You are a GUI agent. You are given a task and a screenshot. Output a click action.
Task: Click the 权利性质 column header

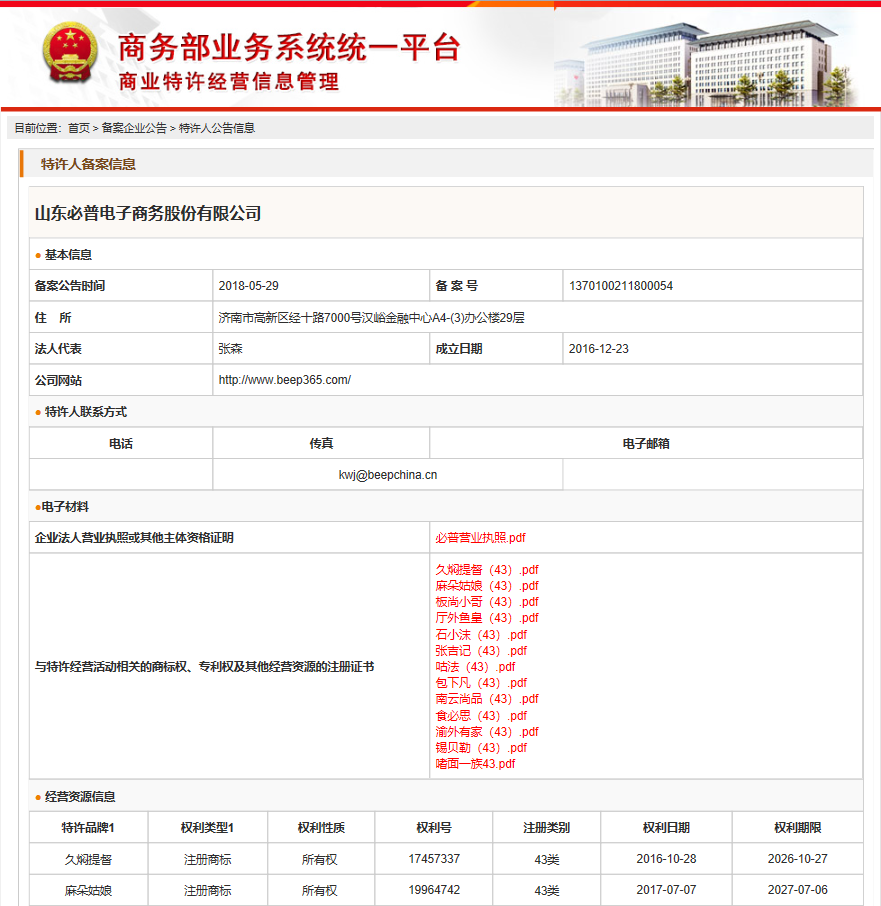321,828
